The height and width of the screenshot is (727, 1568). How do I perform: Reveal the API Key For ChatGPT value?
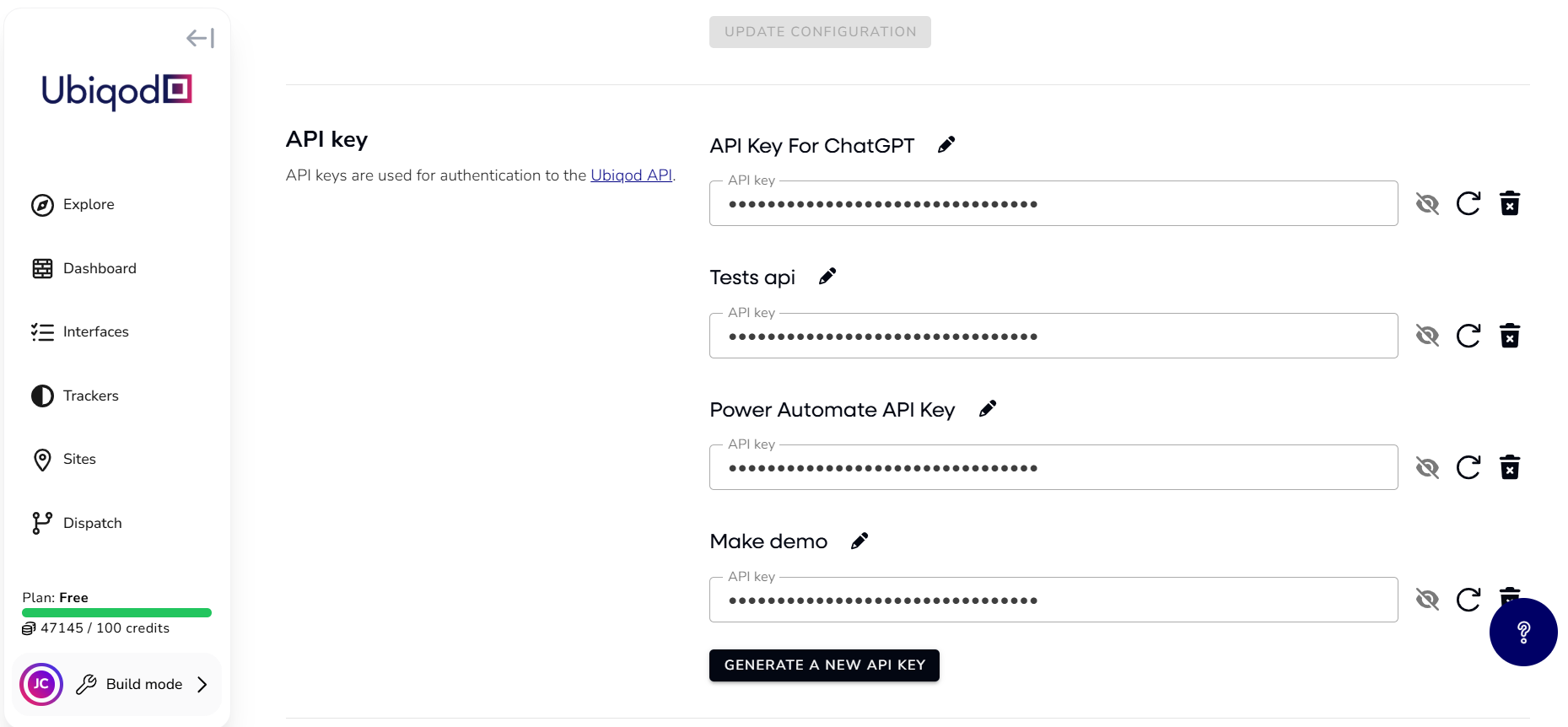tap(1427, 203)
